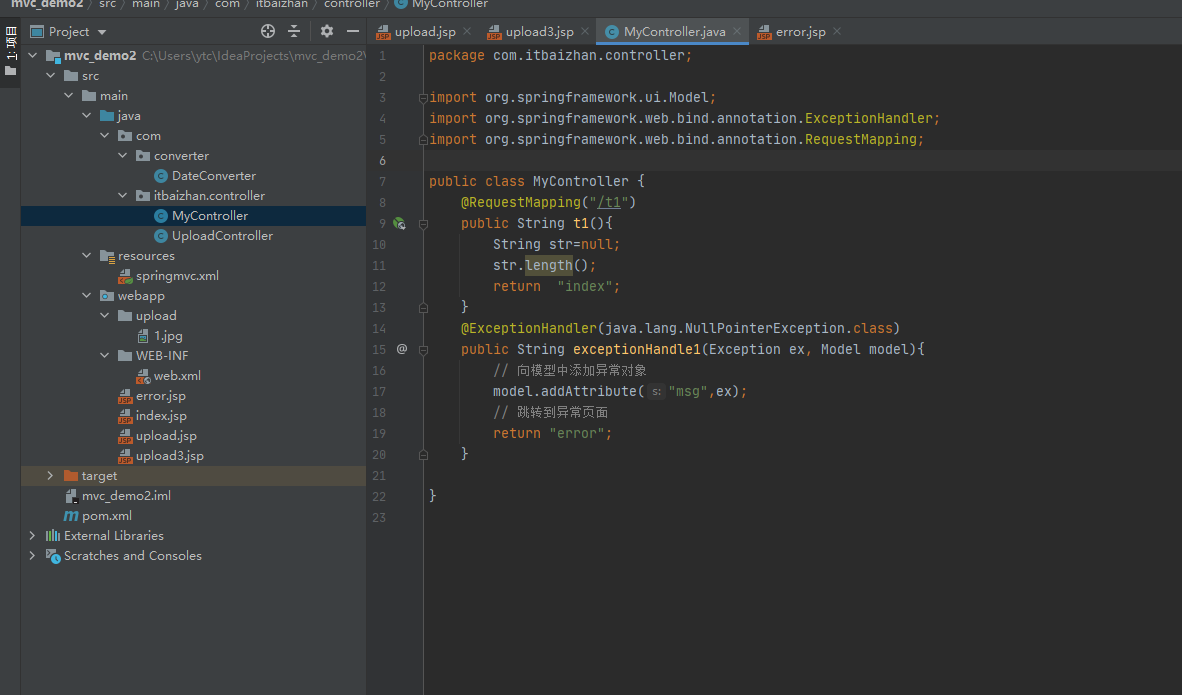Click the Spring mapping gutter icon on line 9
Viewport: 1182px width, 695px height.
[400, 223]
